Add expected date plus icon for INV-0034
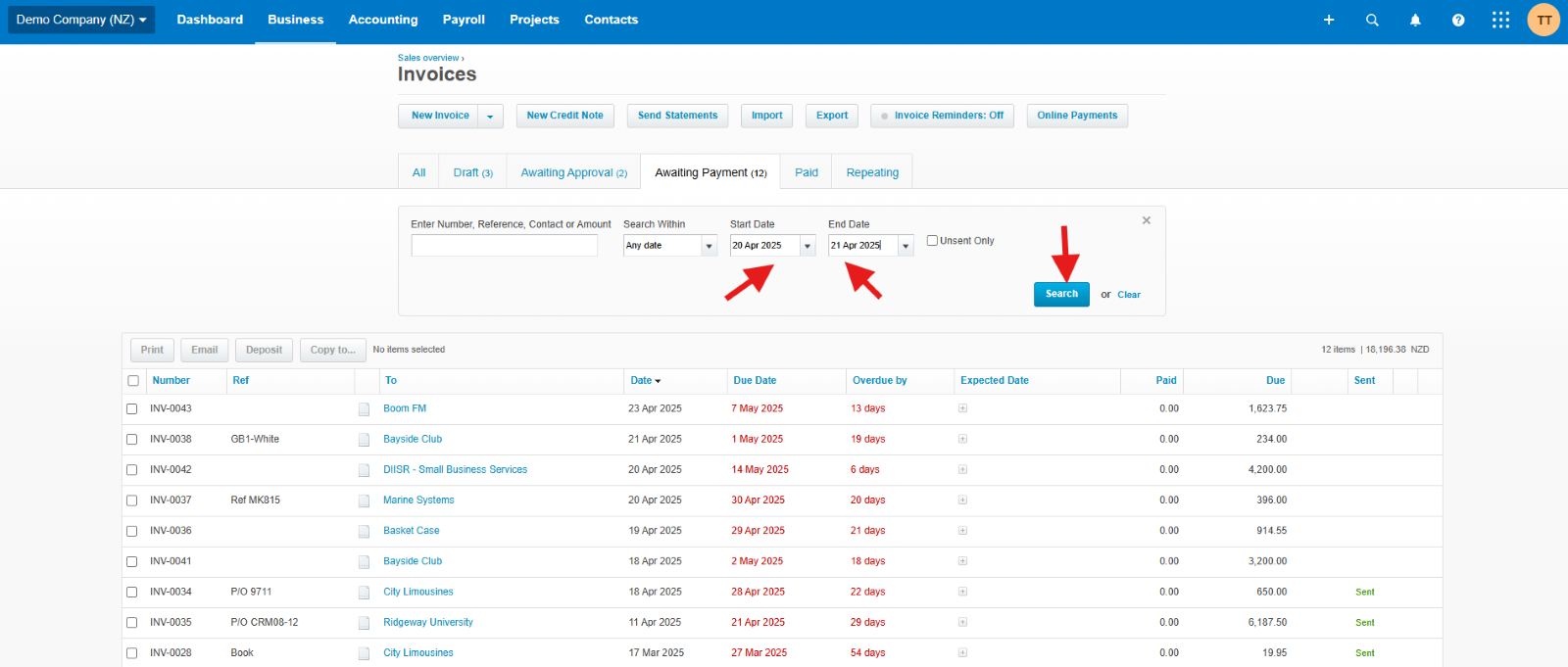The height and width of the screenshot is (667, 1568). (x=962, y=592)
